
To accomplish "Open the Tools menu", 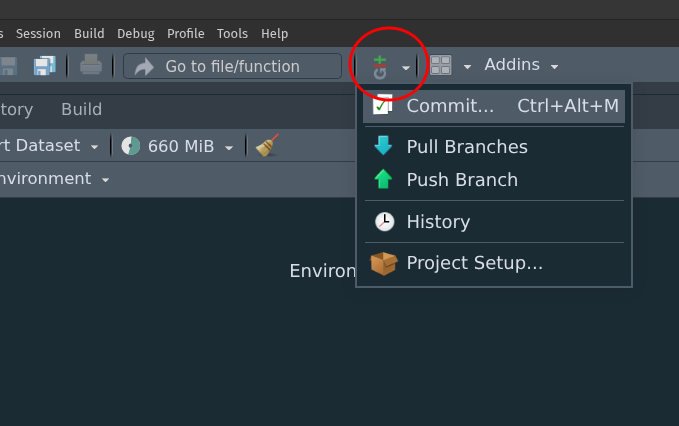I will [232, 34].
